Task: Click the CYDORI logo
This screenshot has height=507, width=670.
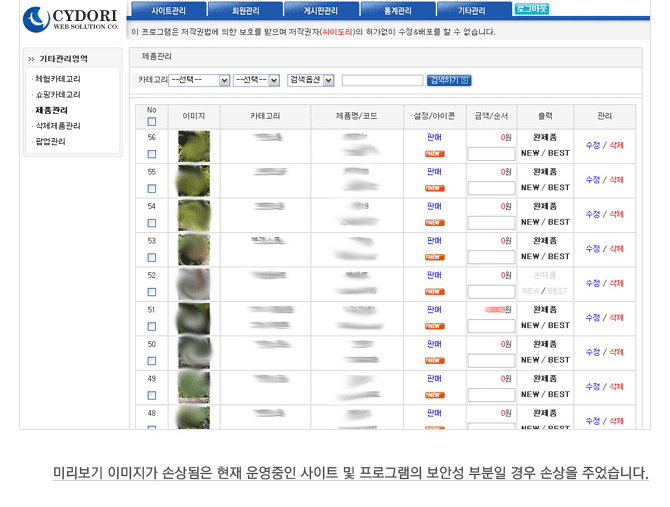Action: click(70, 18)
